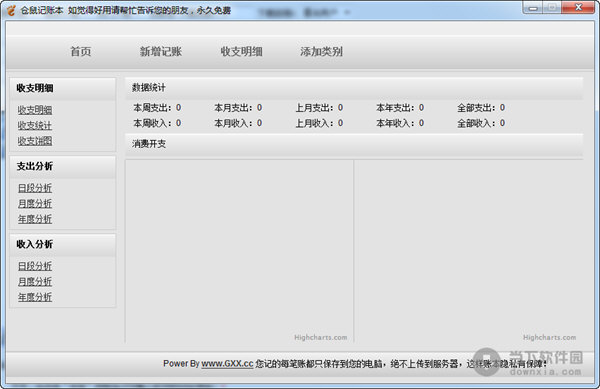The width and height of the screenshot is (600, 389).
Task: Click the 支出分析 sidebar heading
Action: [63, 166]
